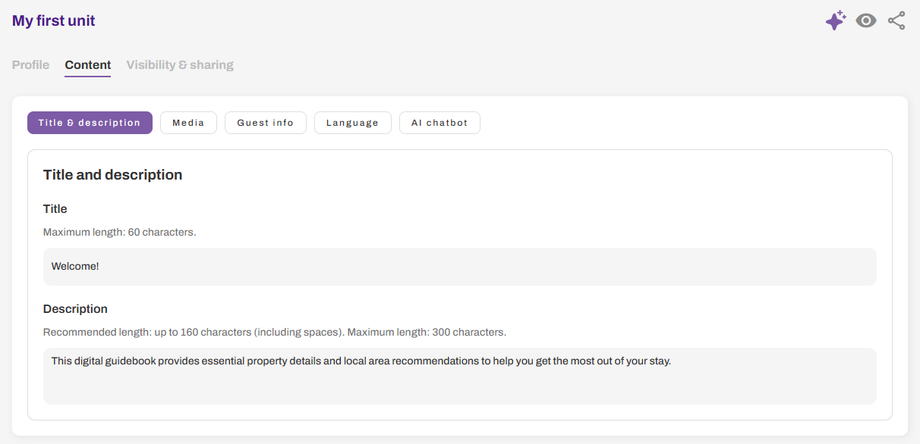Open the AI chatbot section

[439, 123]
